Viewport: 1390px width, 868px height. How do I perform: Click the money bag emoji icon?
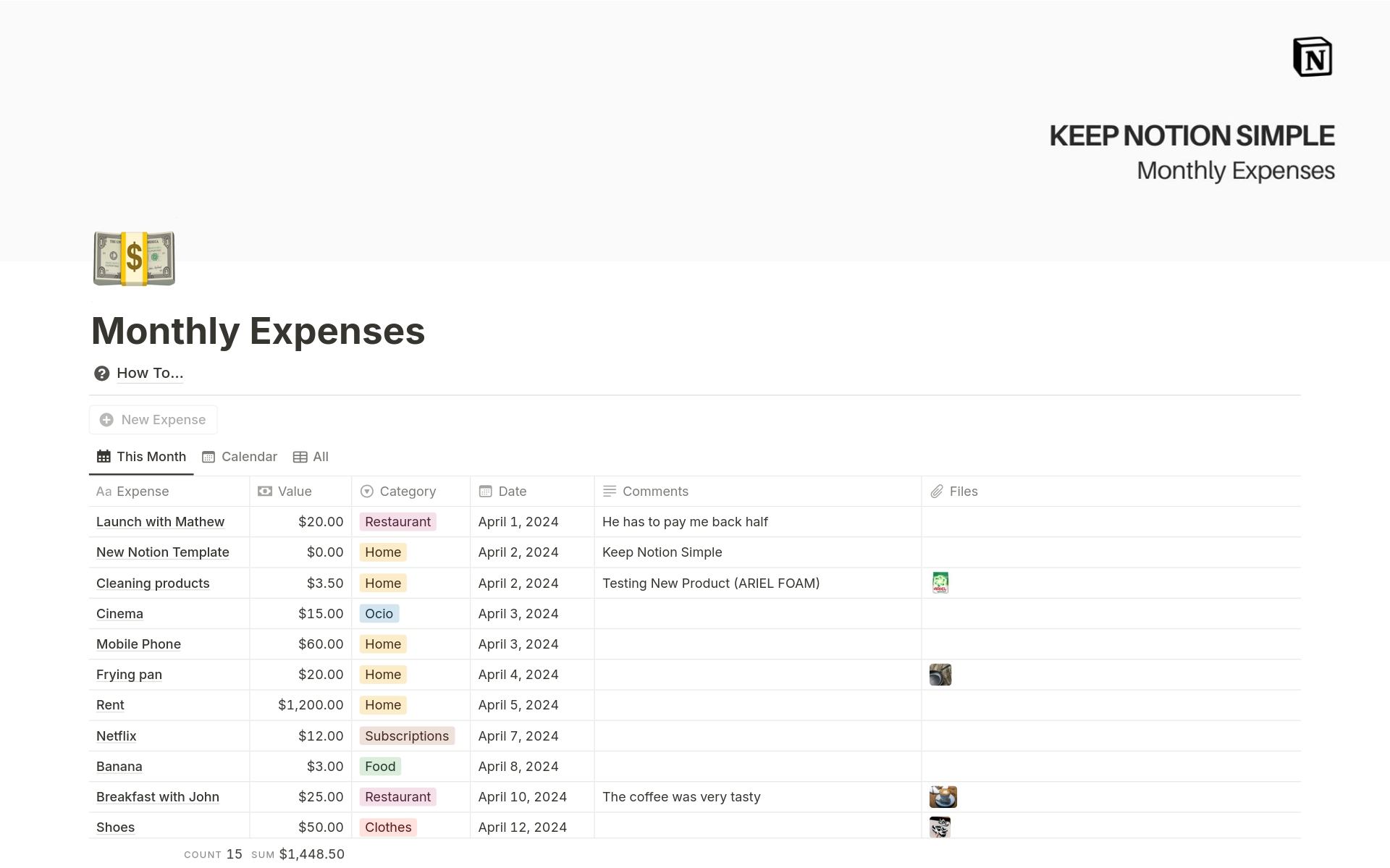coord(133,257)
